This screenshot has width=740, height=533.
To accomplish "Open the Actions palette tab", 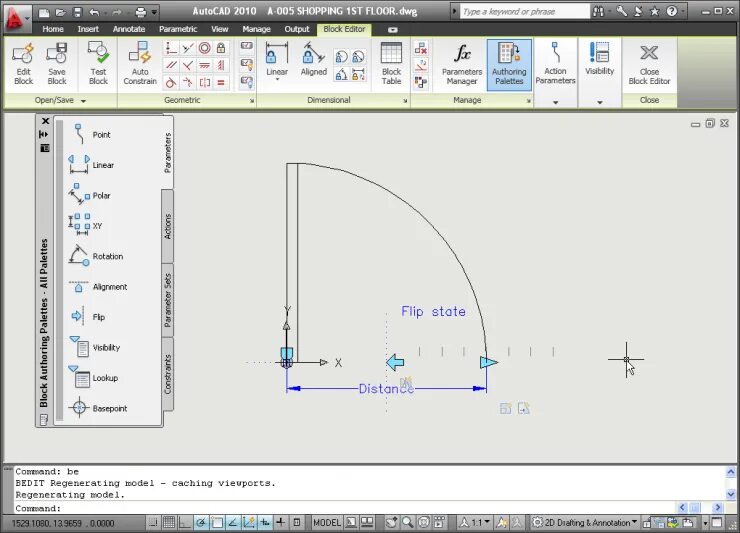I will (168, 227).
